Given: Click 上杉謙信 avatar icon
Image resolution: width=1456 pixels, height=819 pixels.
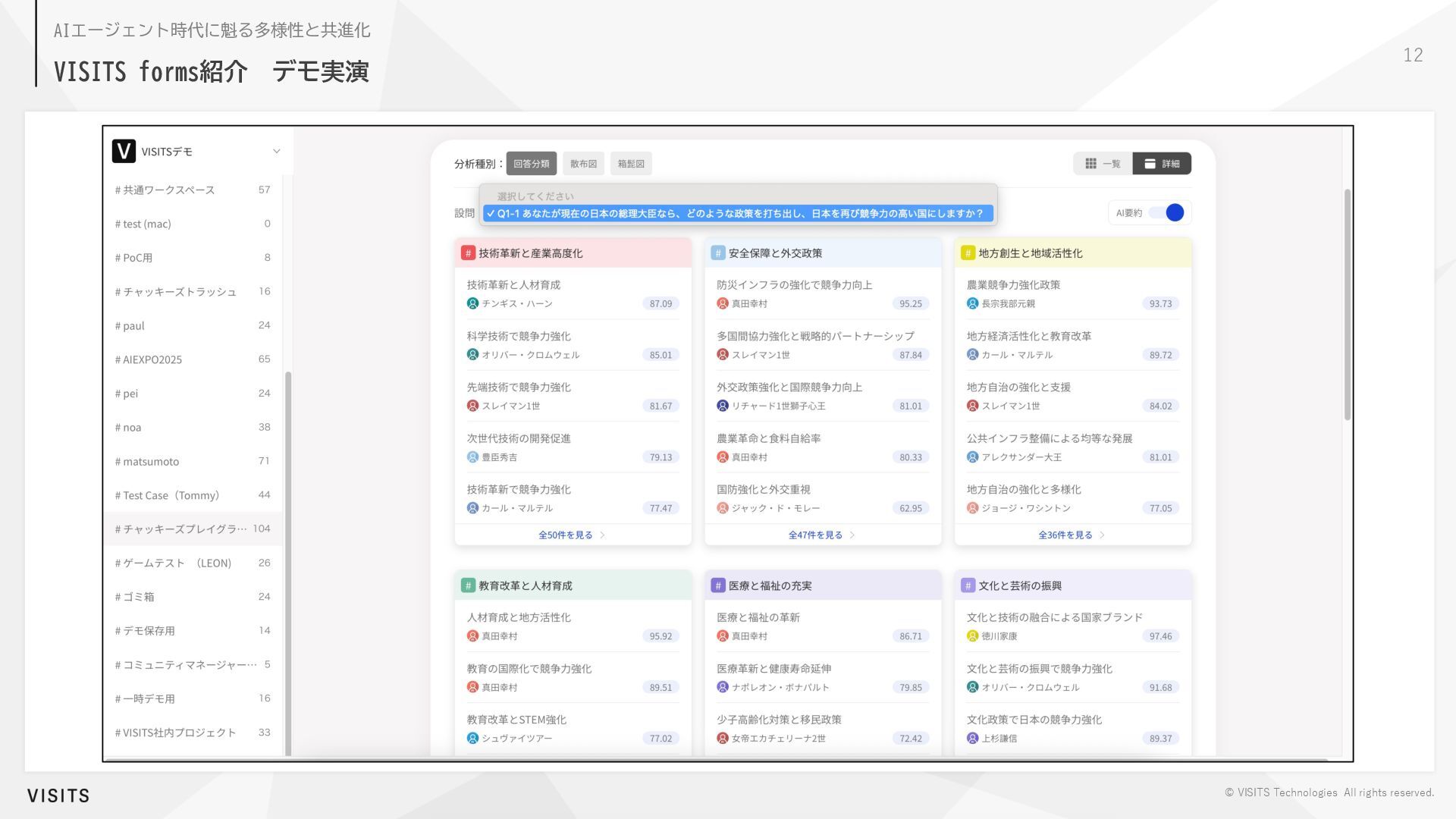Looking at the screenshot, I should (972, 739).
